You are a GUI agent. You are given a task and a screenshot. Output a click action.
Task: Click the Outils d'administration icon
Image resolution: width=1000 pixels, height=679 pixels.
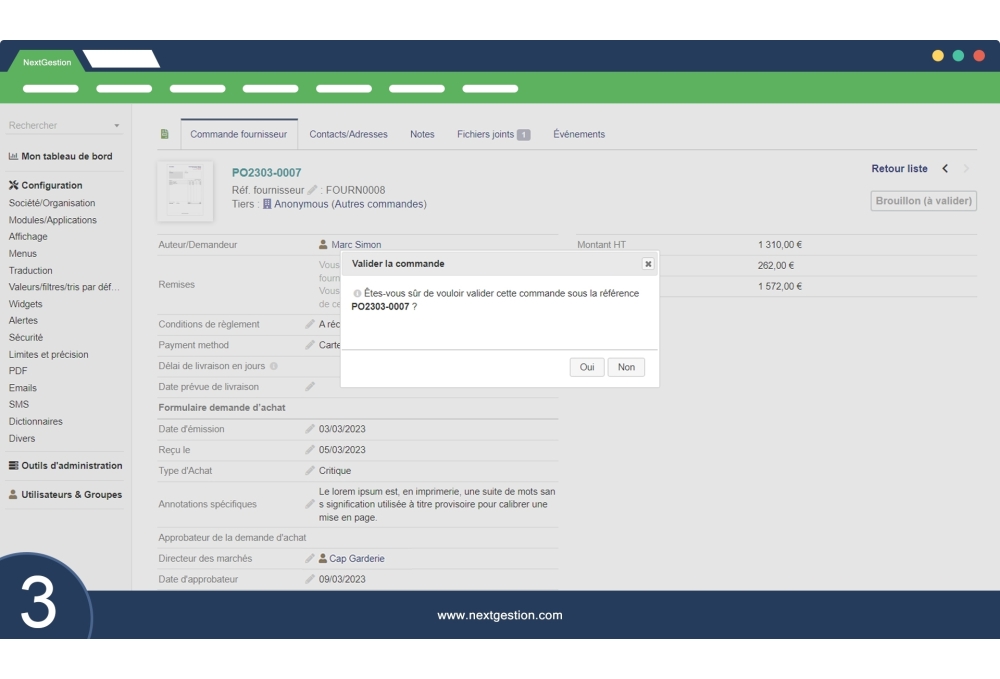[12, 466]
